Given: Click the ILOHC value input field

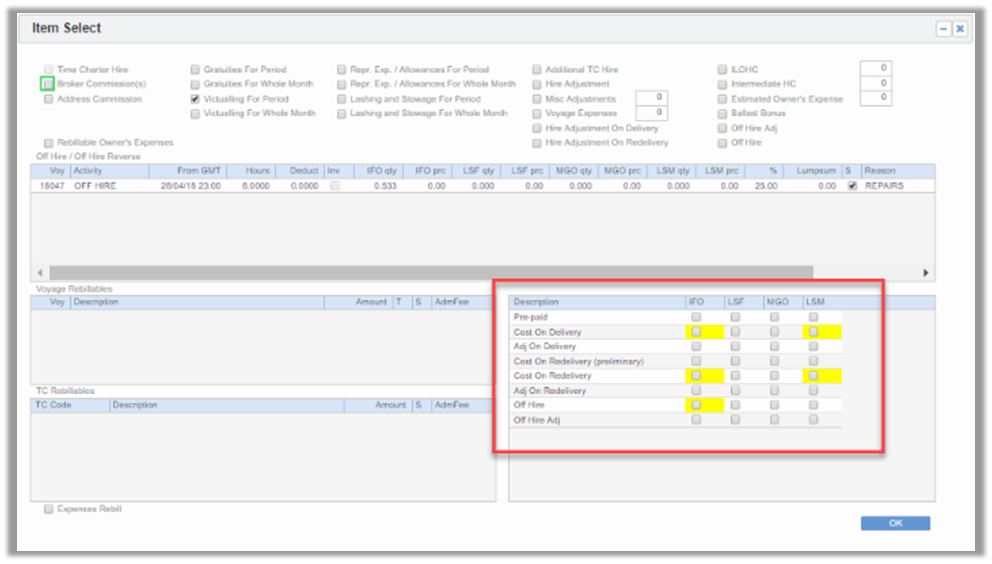Looking at the screenshot, I should click(x=875, y=68).
